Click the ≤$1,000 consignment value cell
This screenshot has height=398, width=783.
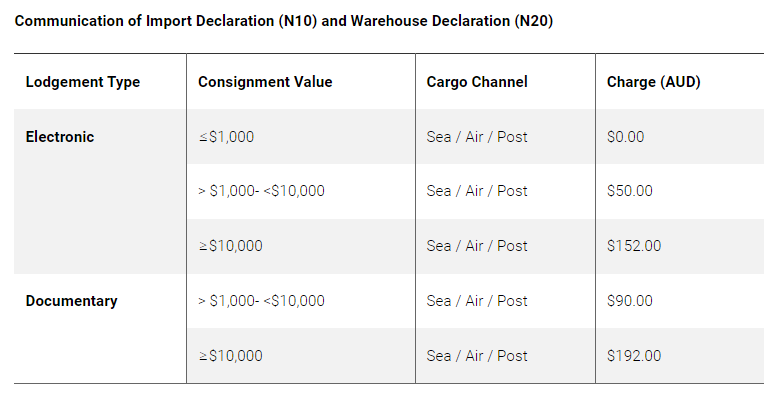pos(226,137)
